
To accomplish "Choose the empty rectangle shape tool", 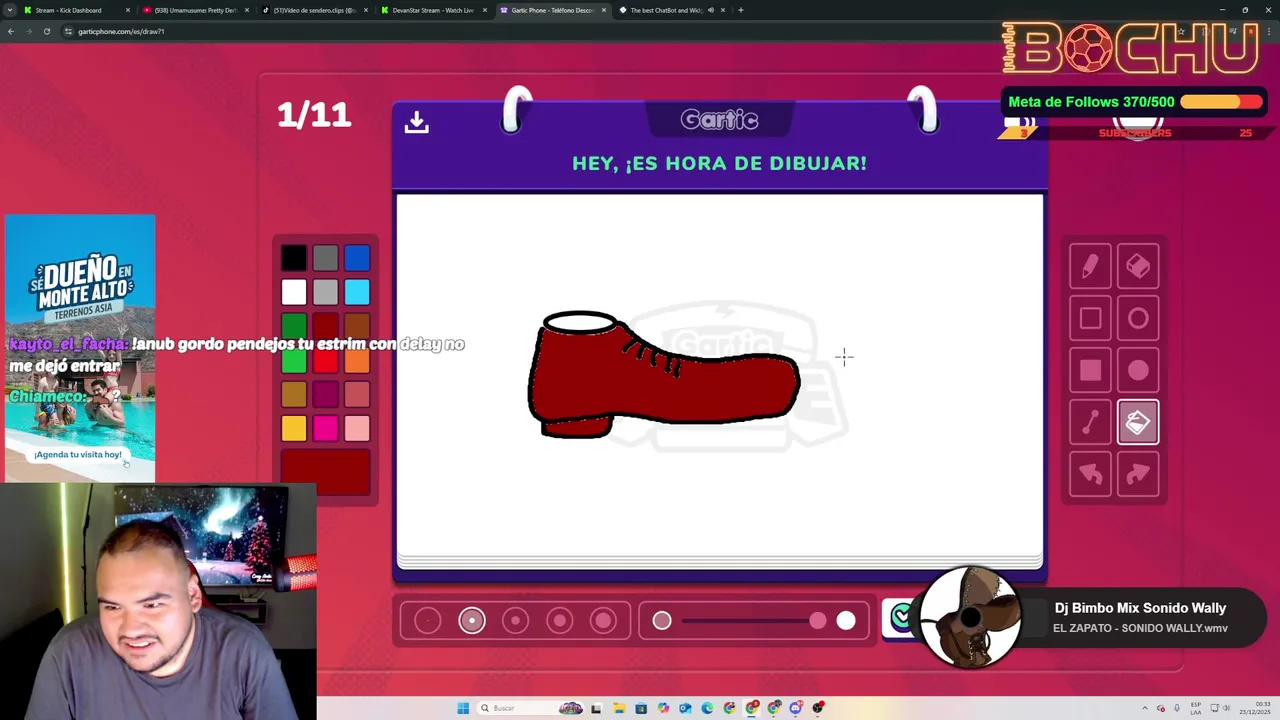I will [1090, 318].
